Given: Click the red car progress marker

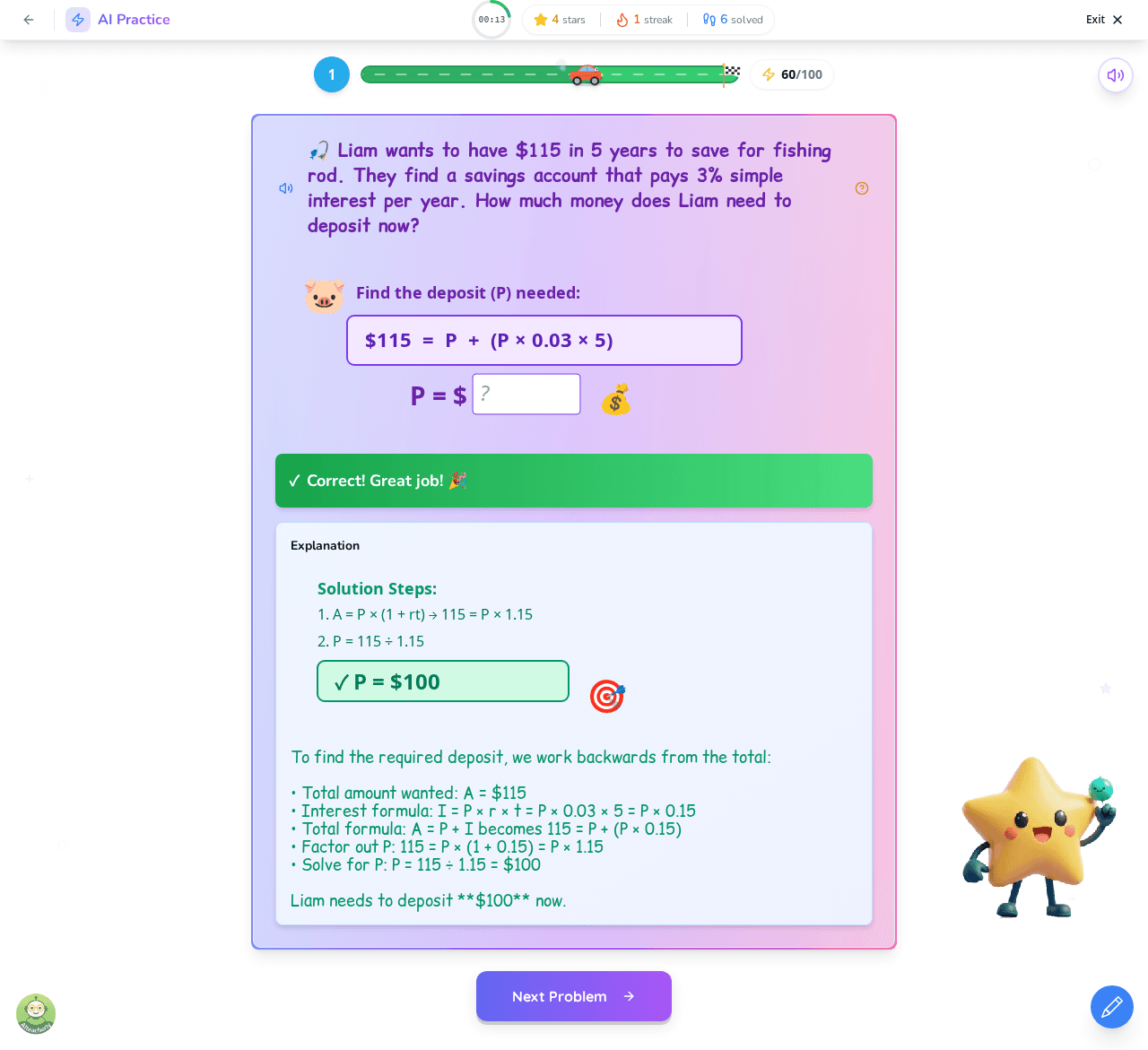Looking at the screenshot, I should pos(586,74).
